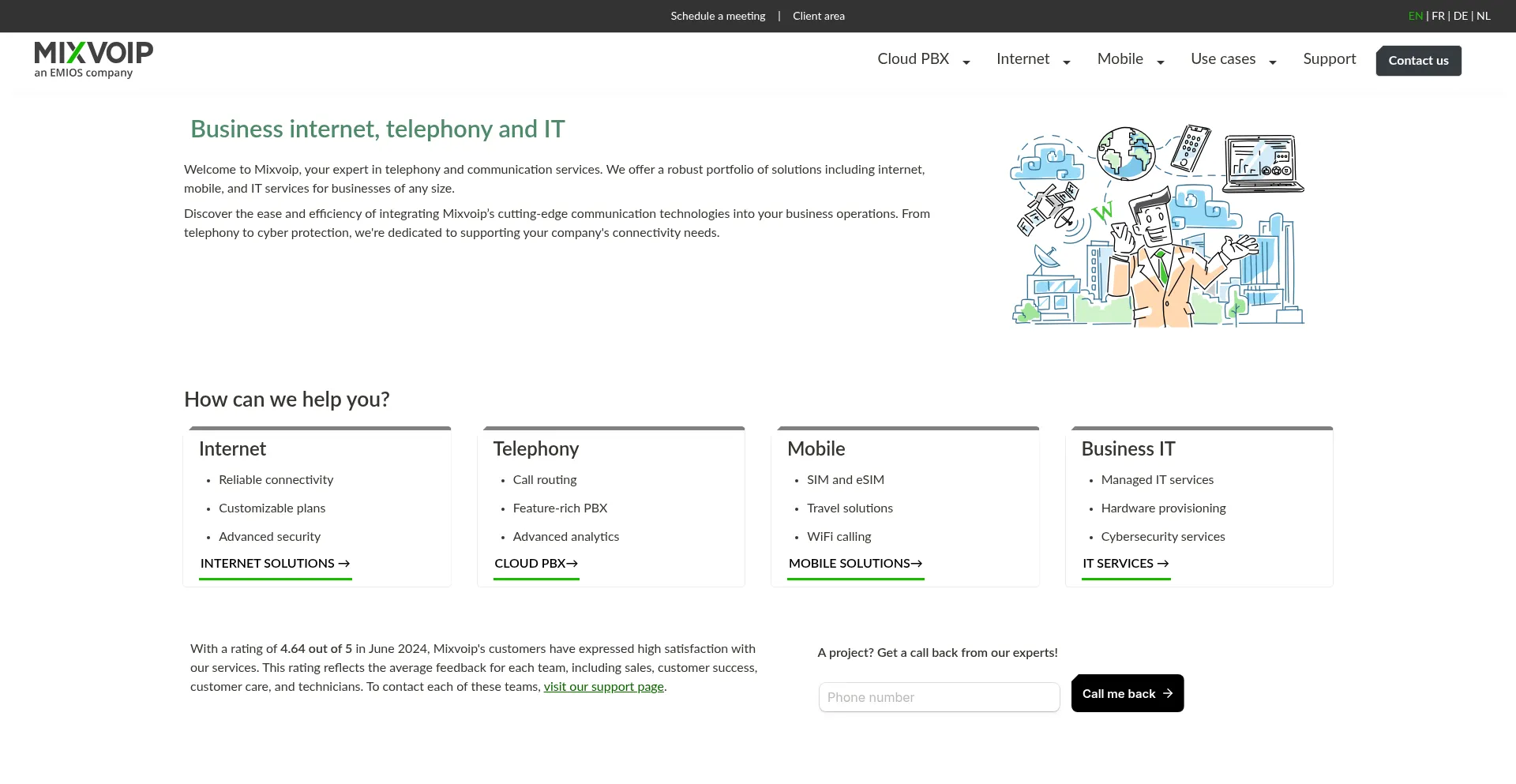Click Schedule a meeting
Screen dimensions: 1516x784
pyautogui.click(x=717, y=16)
